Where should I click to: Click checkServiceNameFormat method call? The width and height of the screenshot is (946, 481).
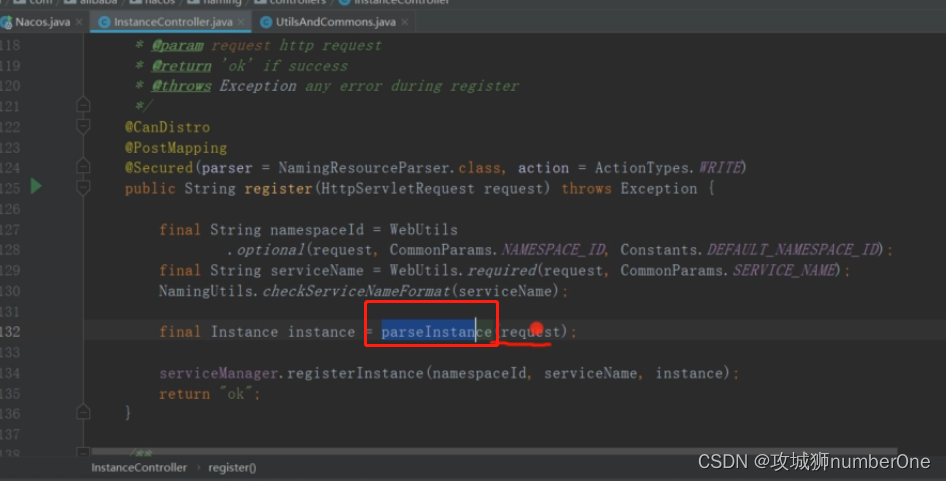click(x=356, y=291)
